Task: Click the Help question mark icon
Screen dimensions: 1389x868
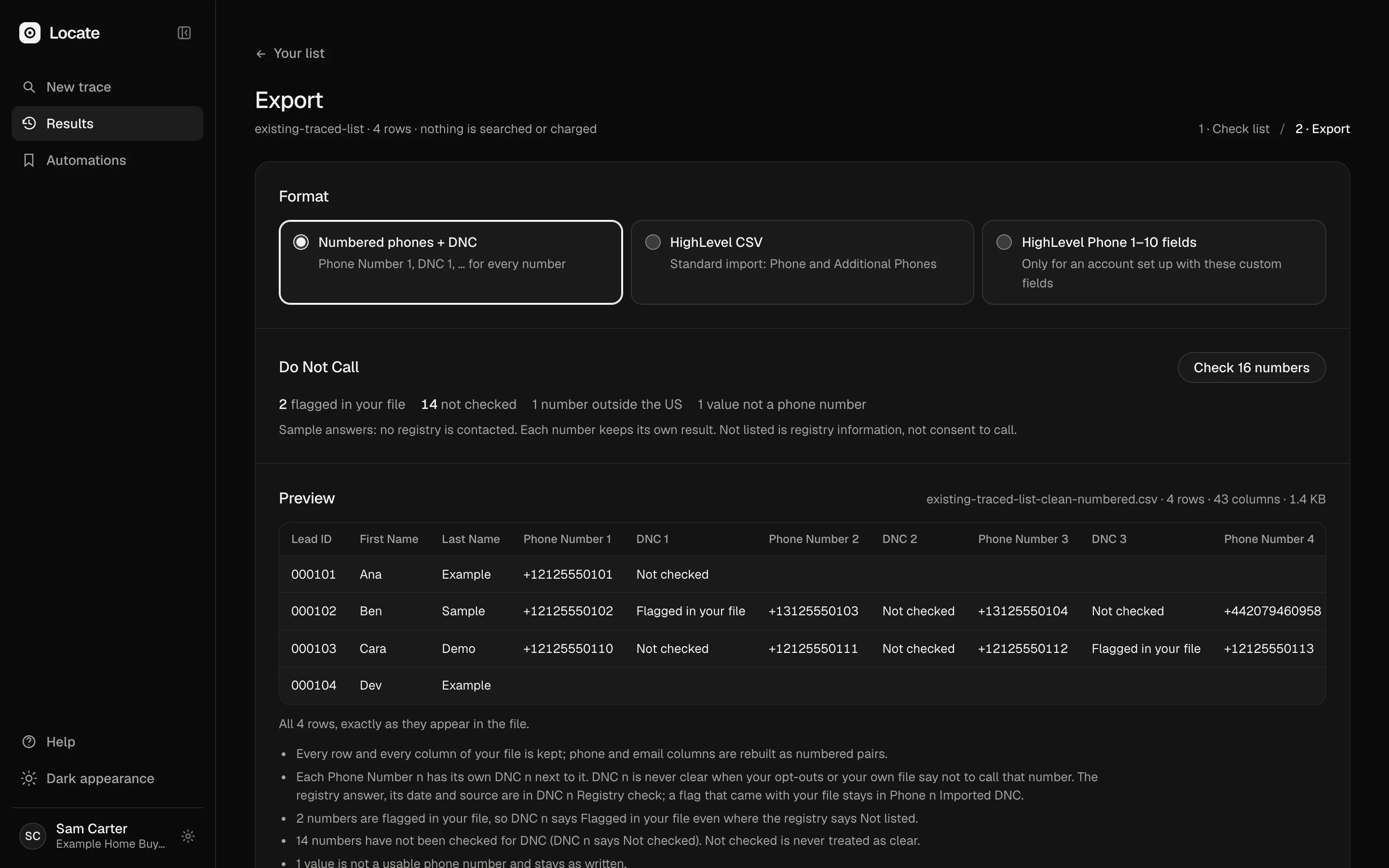Action: pyautogui.click(x=29, y=742)
